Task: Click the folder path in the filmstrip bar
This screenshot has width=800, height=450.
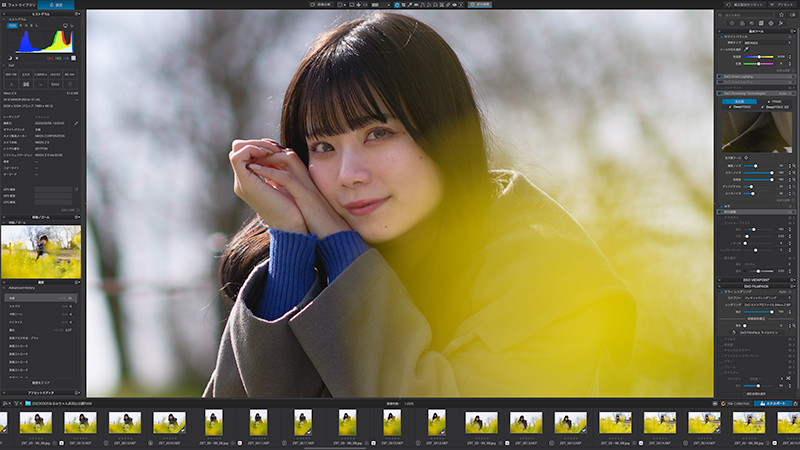Action: (59, 404)
